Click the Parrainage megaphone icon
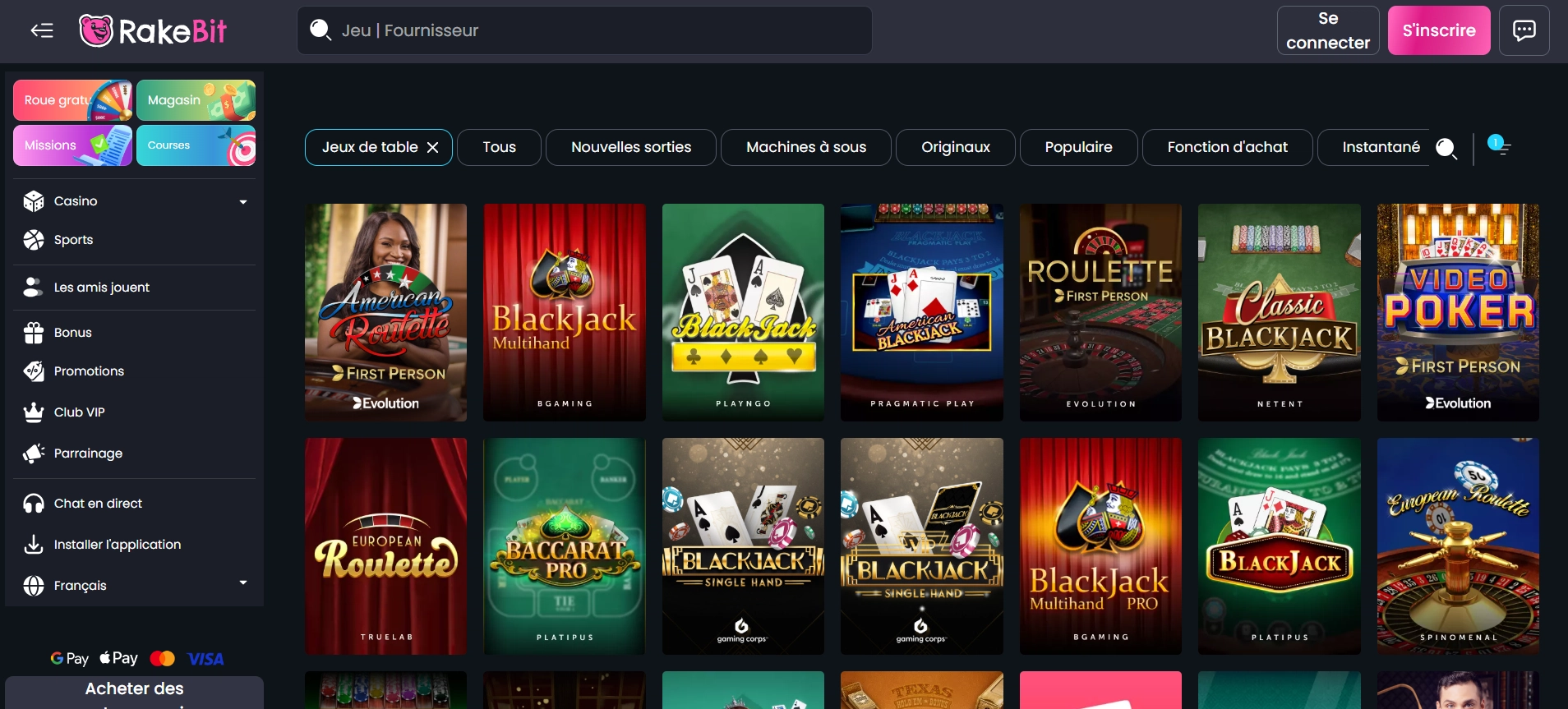This screenshot has width=1568, height=709. 34,453
